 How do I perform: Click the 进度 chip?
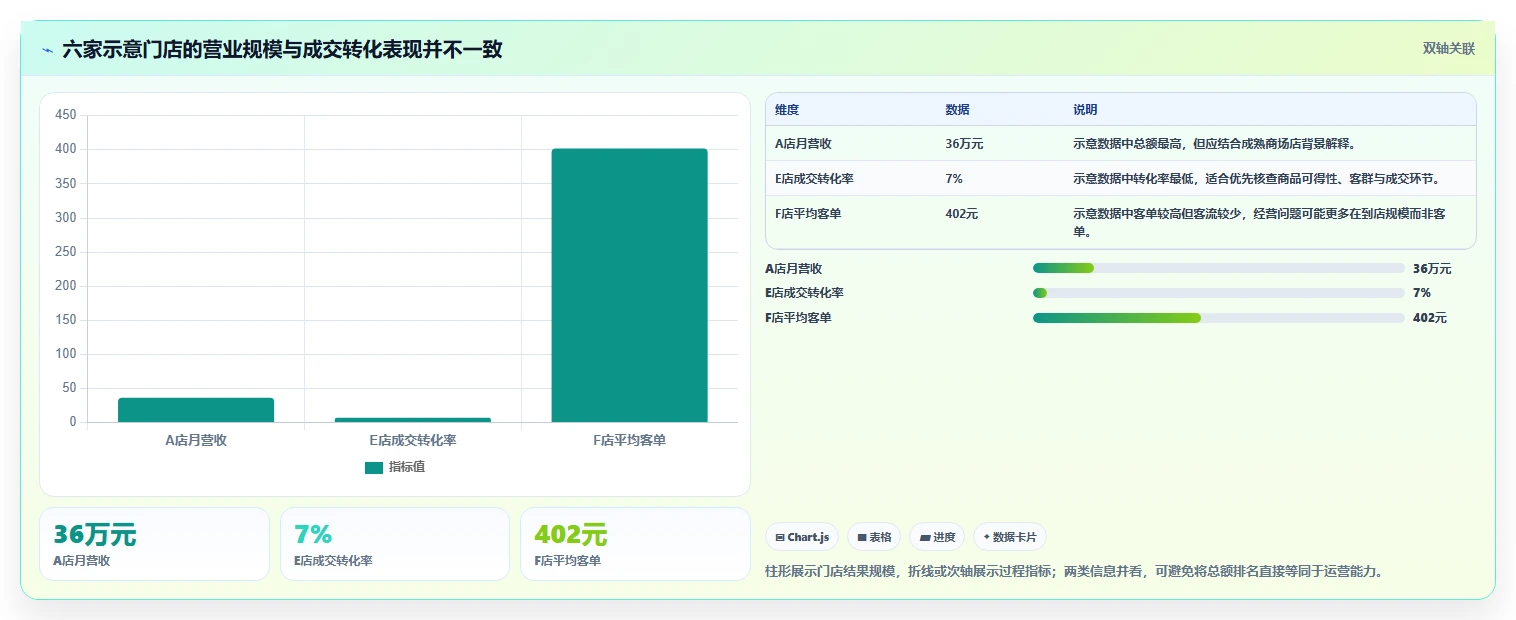point(937,537)
